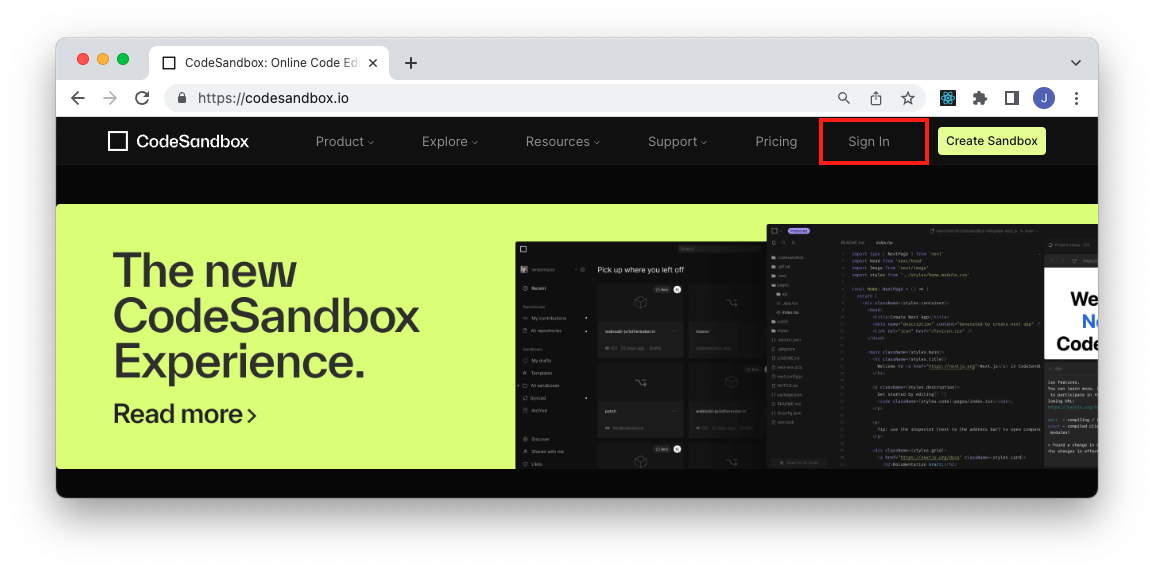Viewport: 1154px width, 572px height.
Task: Click the Create Sandbox button
Action: pos(991,141)
